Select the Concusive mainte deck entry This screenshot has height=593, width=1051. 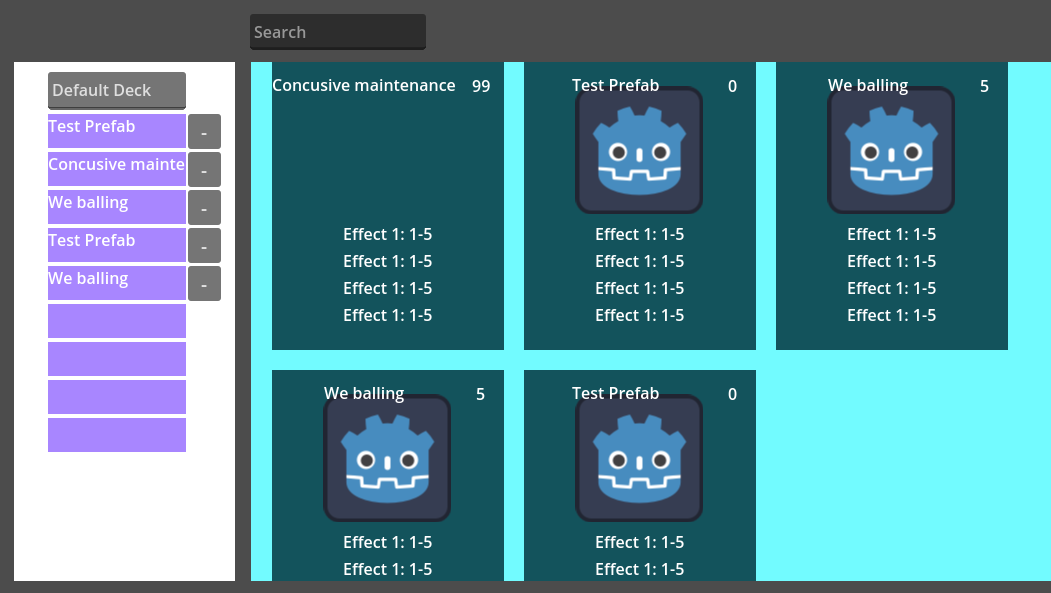click(x=117, y=169)
